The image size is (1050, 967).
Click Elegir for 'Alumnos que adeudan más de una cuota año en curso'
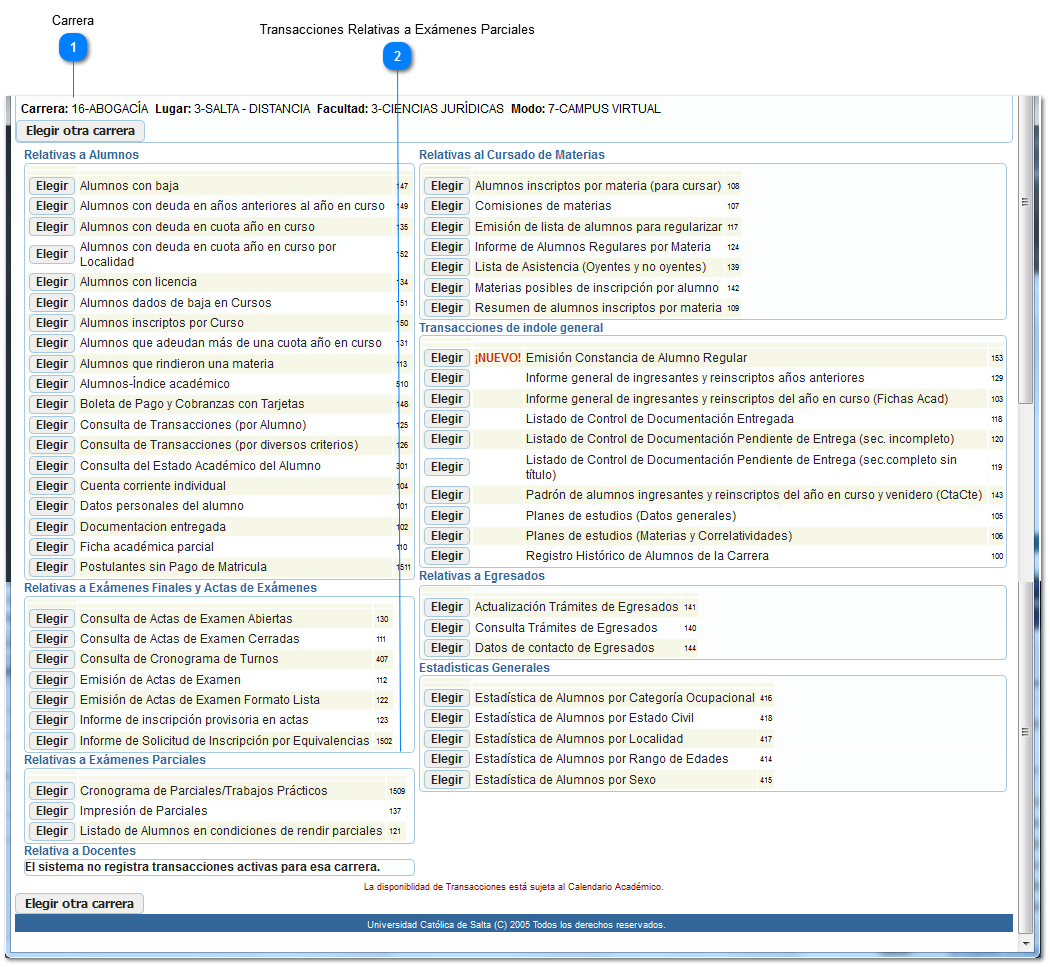coord(52,343)
